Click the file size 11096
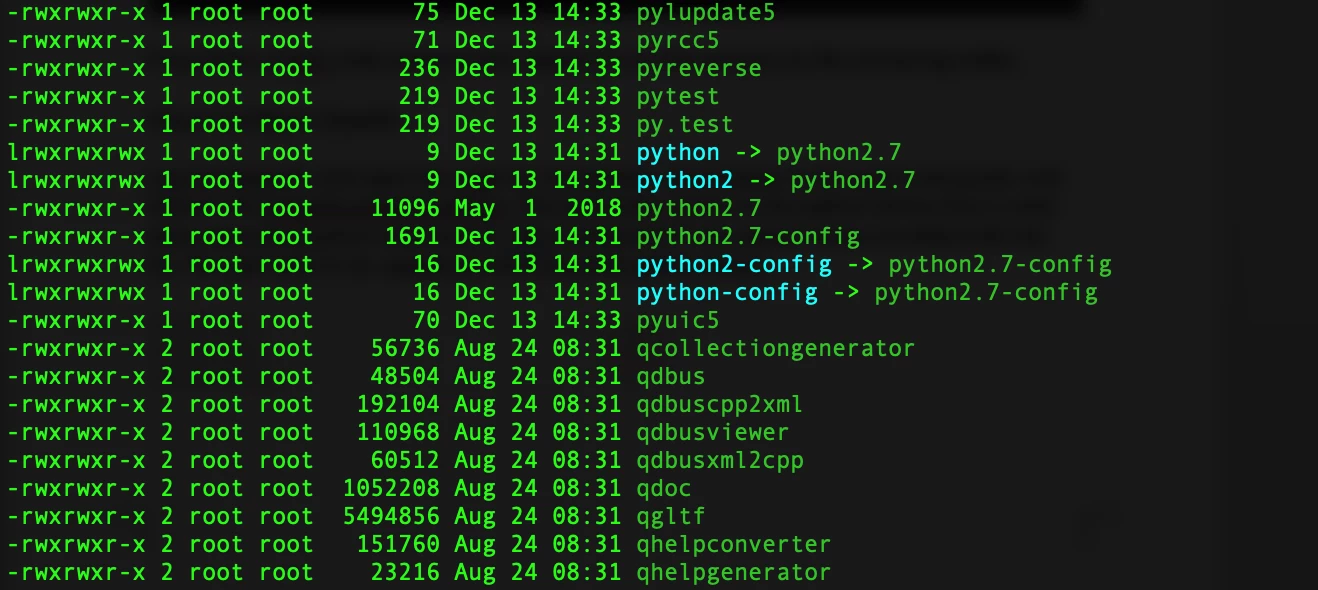The width and height of the screenshot is (1318, 590). 406,209
